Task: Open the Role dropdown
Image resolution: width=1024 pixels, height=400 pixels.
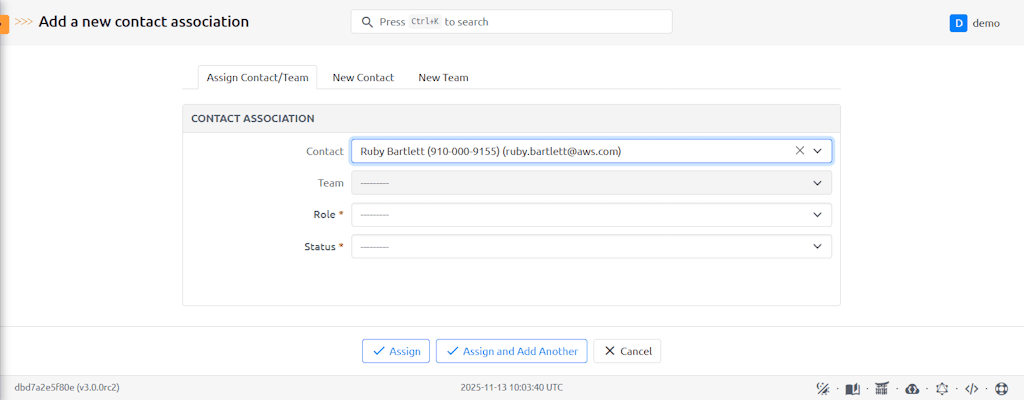Action: 591,215
